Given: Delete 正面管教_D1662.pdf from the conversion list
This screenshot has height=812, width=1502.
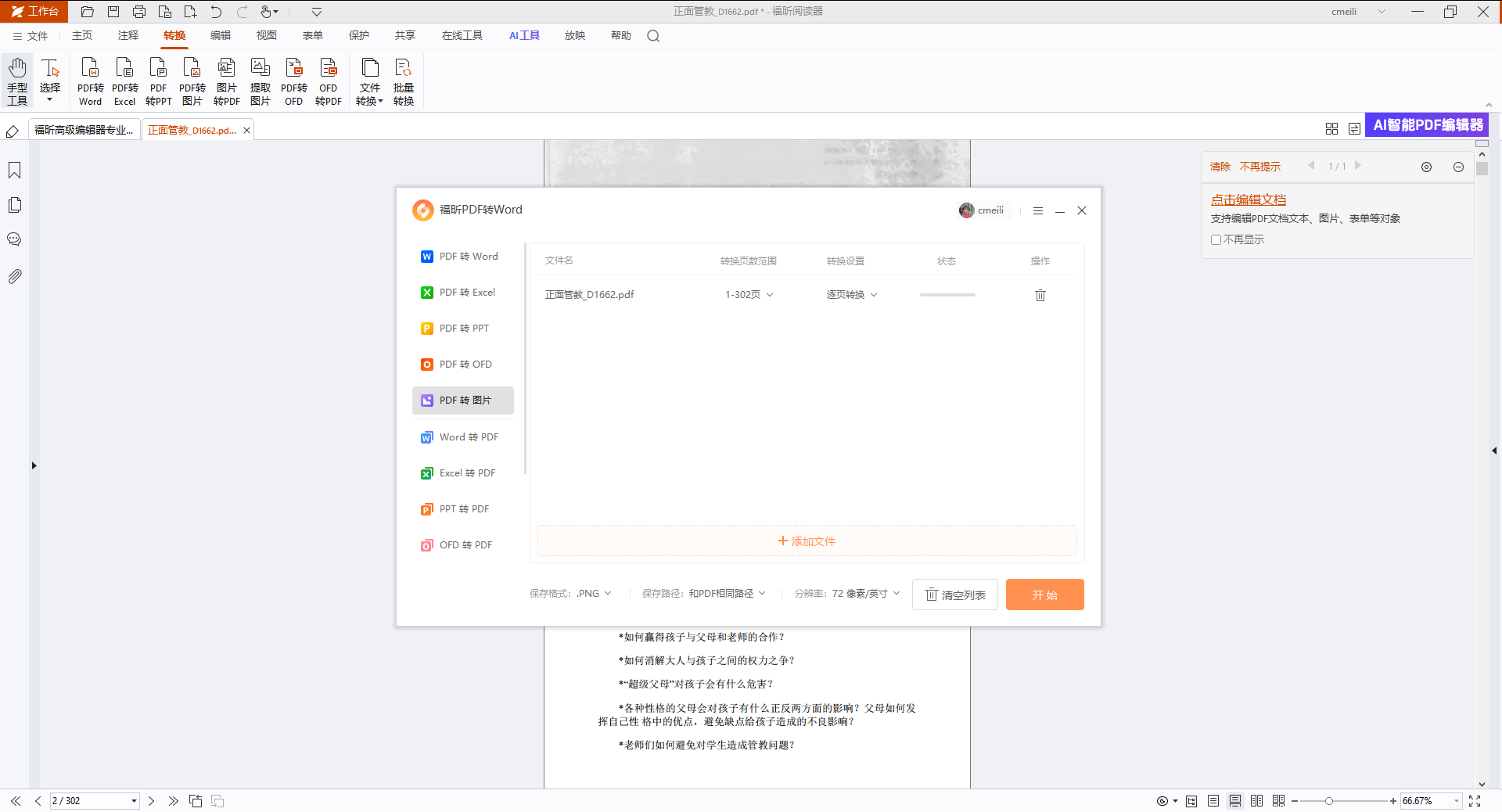Looking at the screenshot, I should (1040, 295).
